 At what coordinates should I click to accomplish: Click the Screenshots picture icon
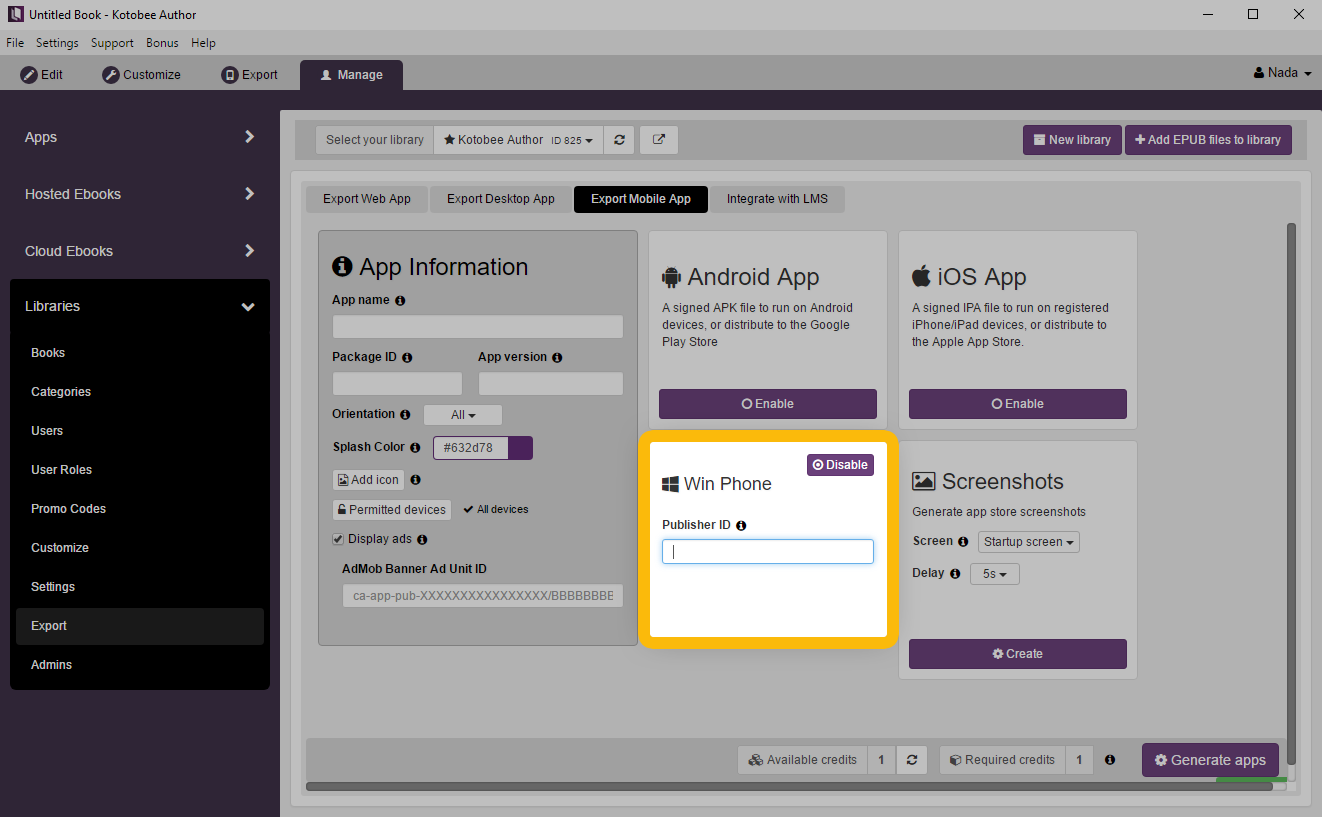point(923,482)
